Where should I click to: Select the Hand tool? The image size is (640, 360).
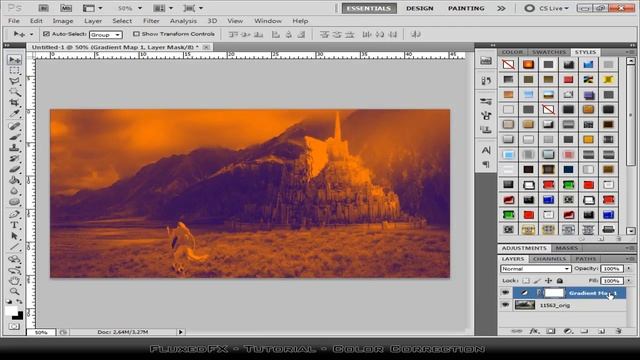15,280
